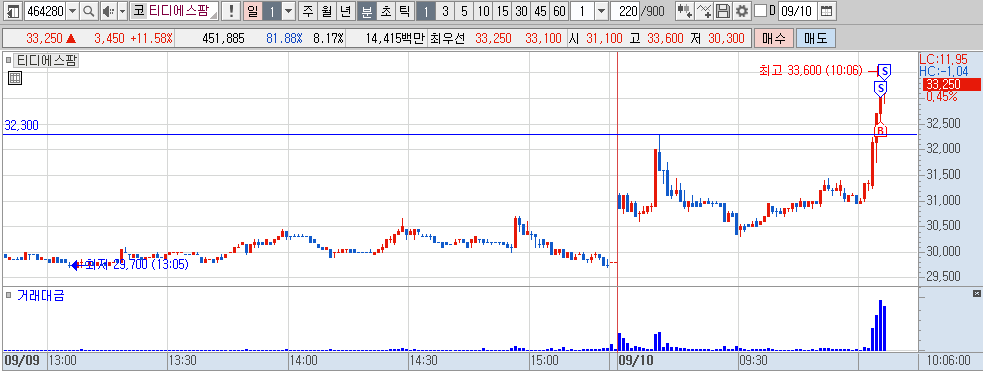This screenshot has width=983, height=371.
Task: Switch to the 틱 tick chart tab
Action: [x=405, y=11]
